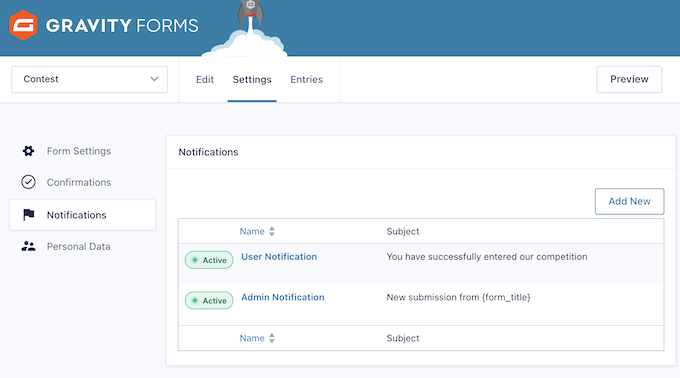Click the Notifications flag icon

pos(29,215)
